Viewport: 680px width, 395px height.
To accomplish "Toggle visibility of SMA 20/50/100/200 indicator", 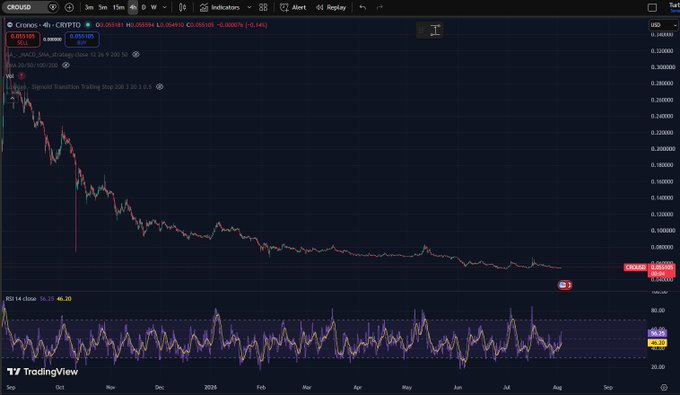I will pos(66,65).
